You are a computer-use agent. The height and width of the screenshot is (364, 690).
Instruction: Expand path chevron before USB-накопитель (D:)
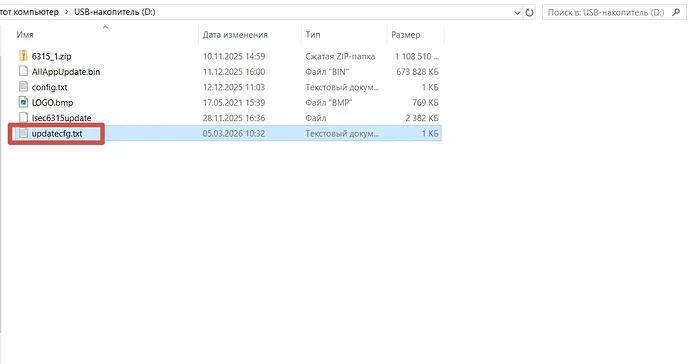[x=66, y=12]
